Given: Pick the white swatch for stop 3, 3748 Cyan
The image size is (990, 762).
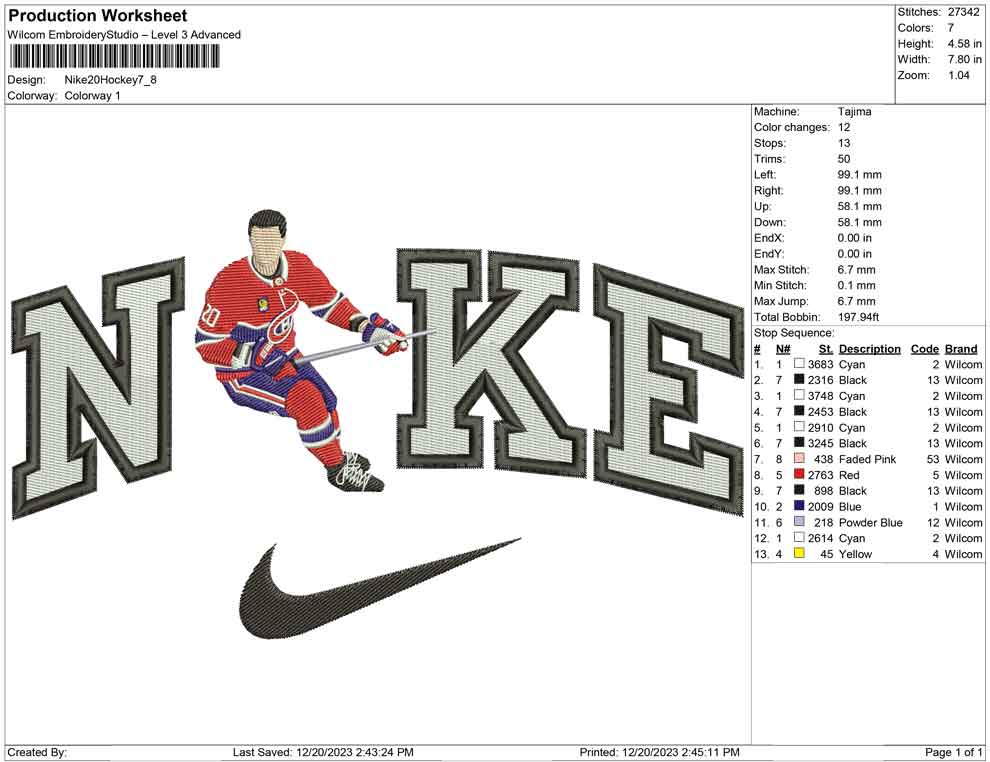Looking at the screenshot, I should [799, 395].
